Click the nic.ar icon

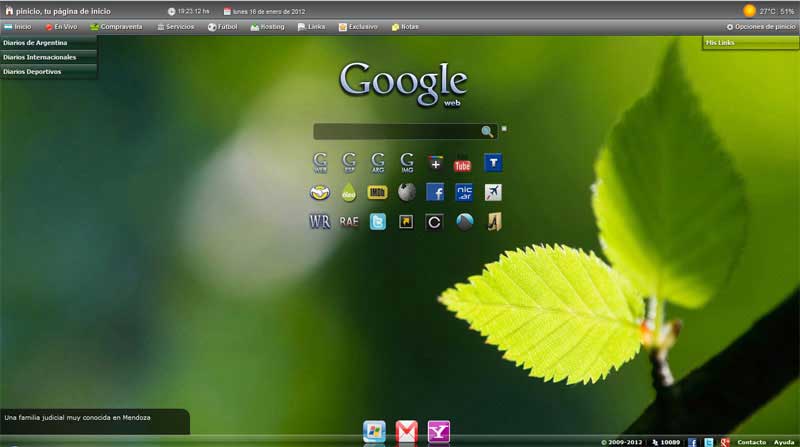[x=464, y=192]
